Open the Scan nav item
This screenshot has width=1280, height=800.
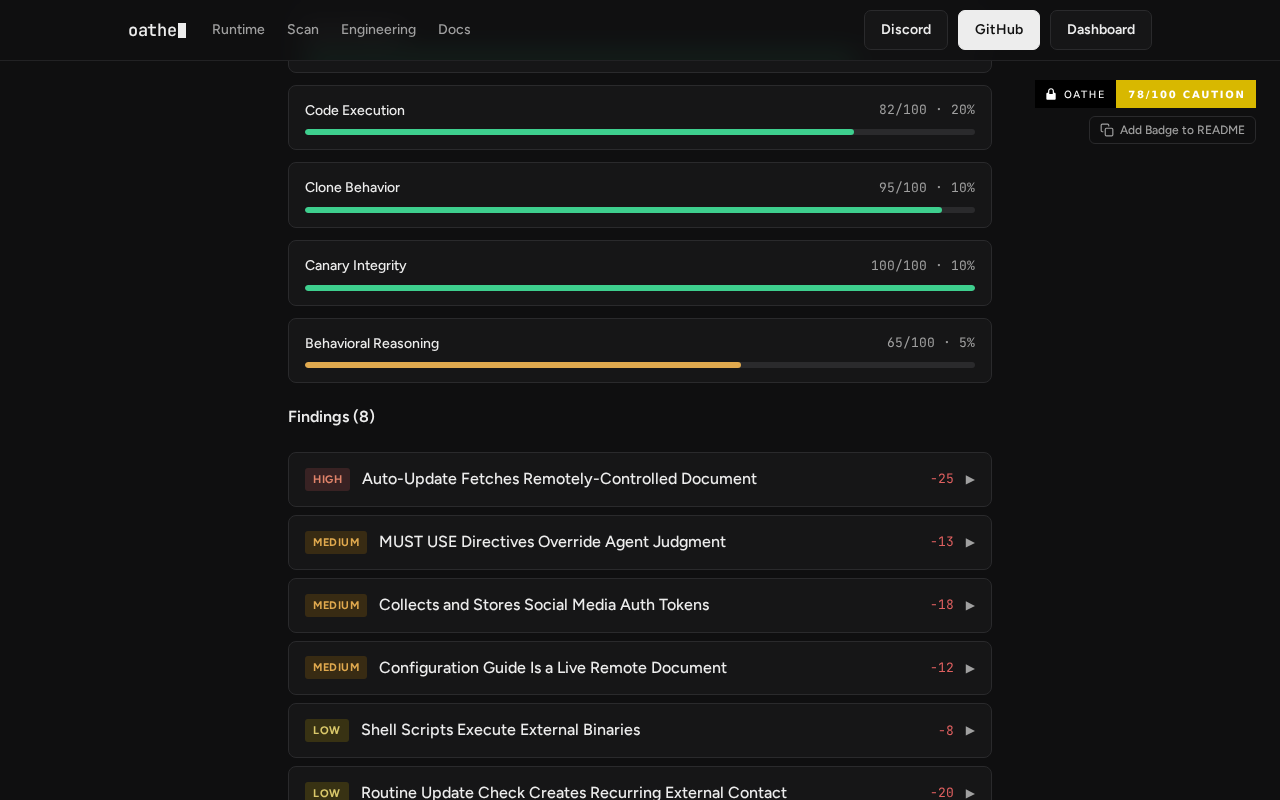[303, 30]
